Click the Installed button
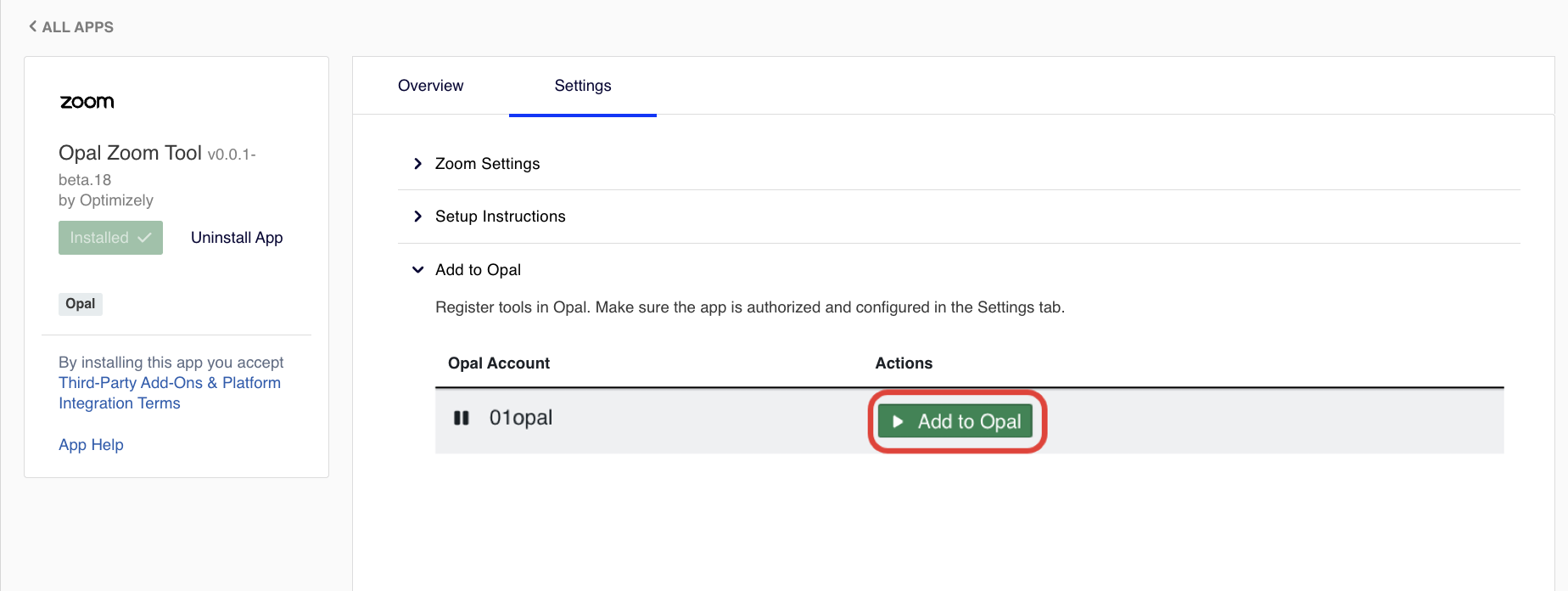Screen dimensions: 1568x591 click(x=110, y=238)
